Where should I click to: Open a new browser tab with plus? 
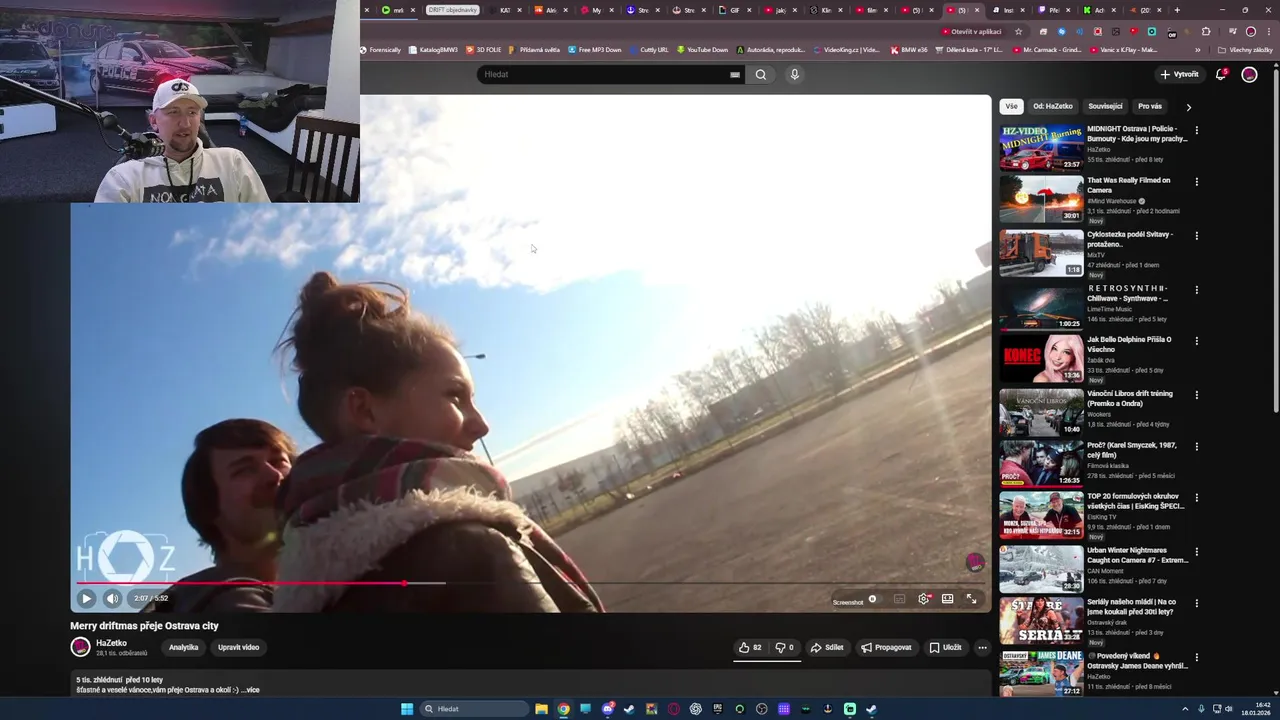[1177, 10]
